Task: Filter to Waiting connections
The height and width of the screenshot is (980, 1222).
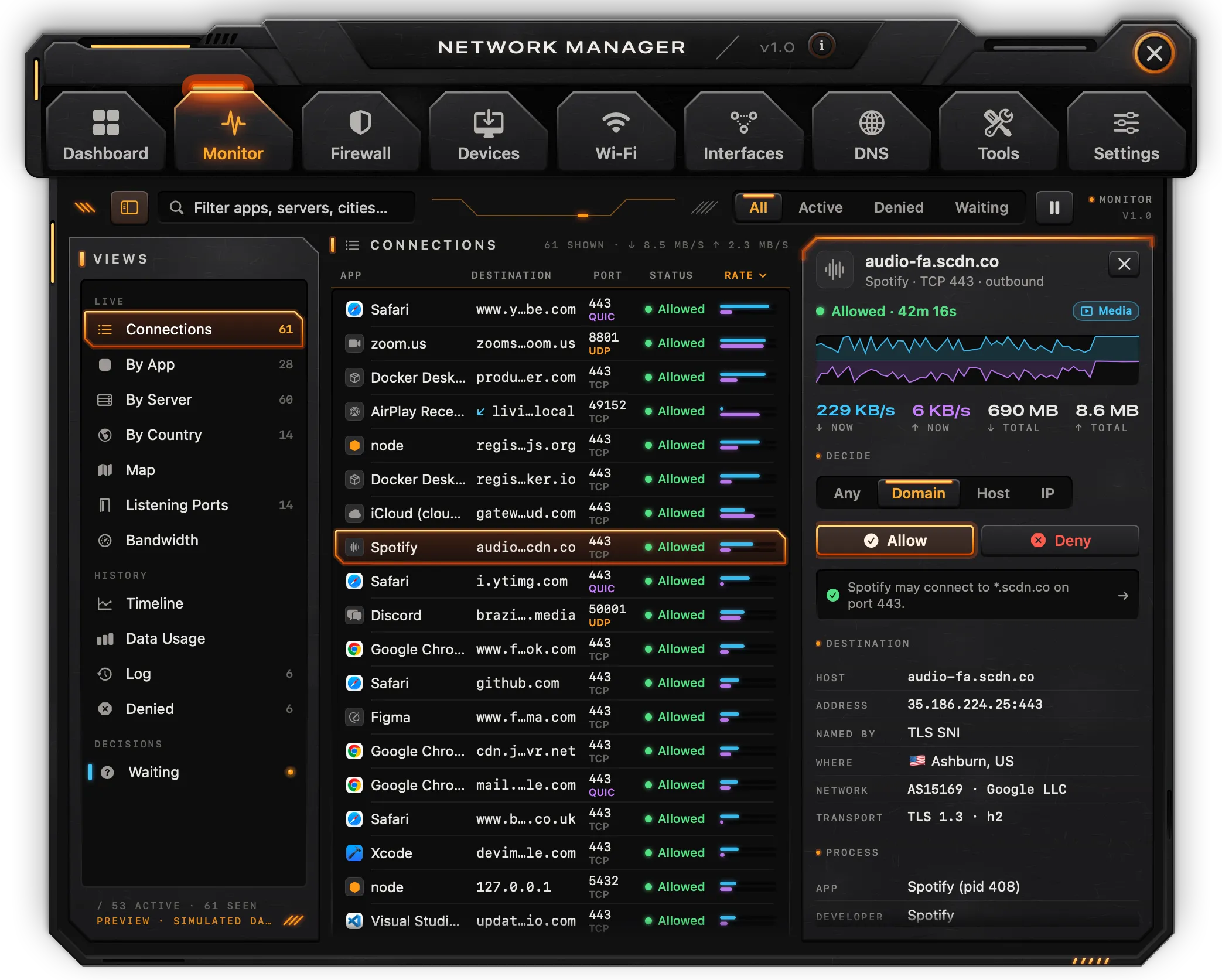Action: point(981,207)
